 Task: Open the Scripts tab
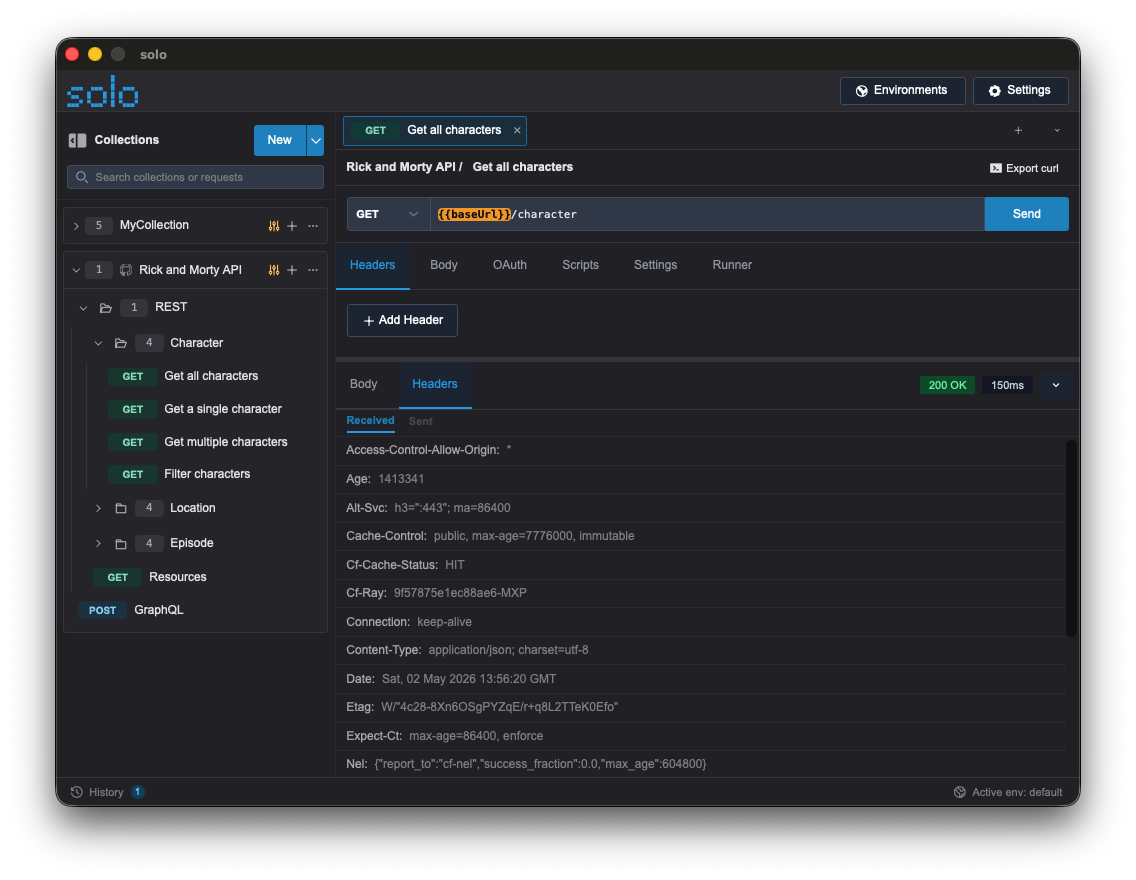pos(580,265)
